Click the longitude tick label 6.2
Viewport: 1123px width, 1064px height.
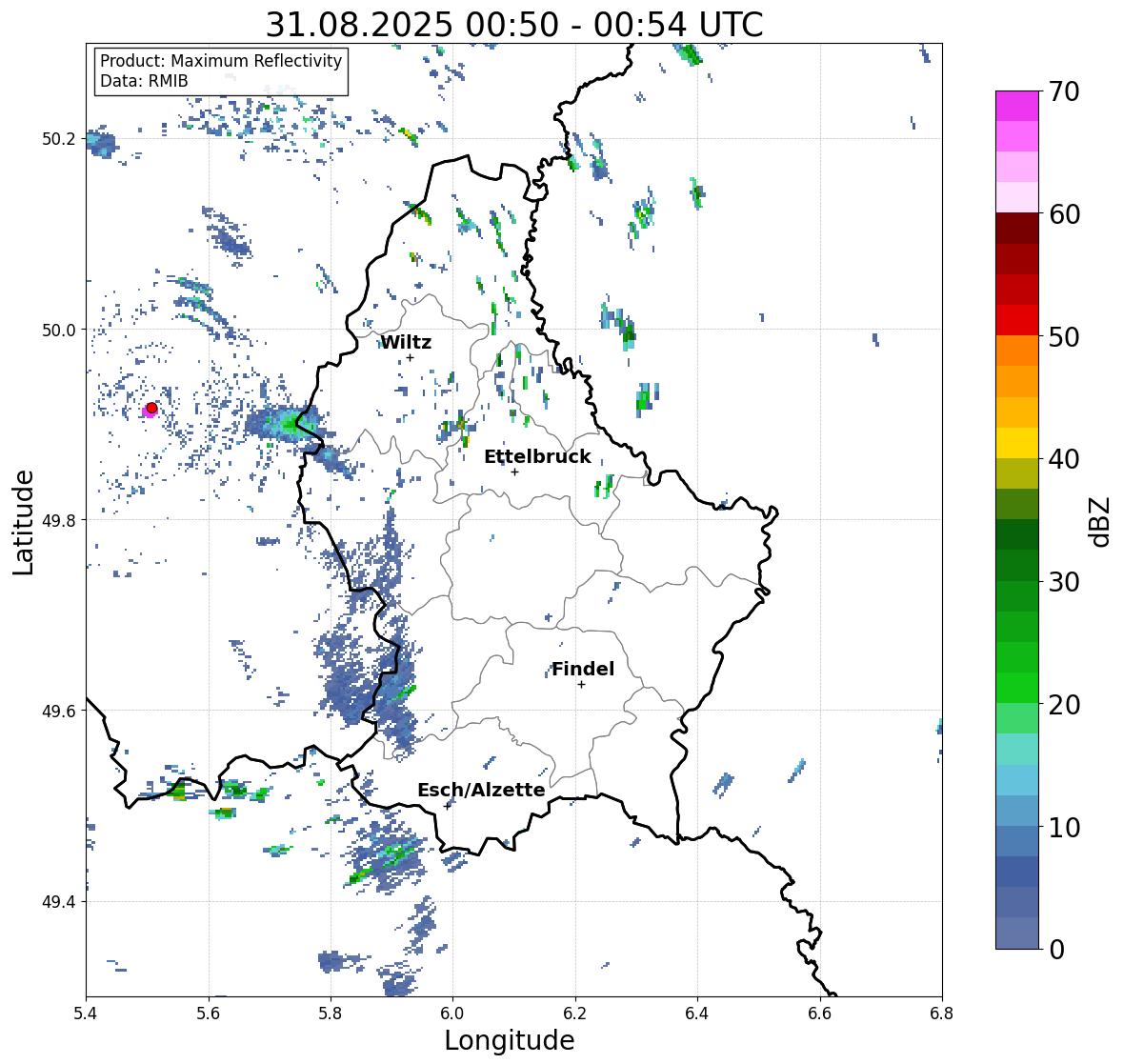(575, 1013)
